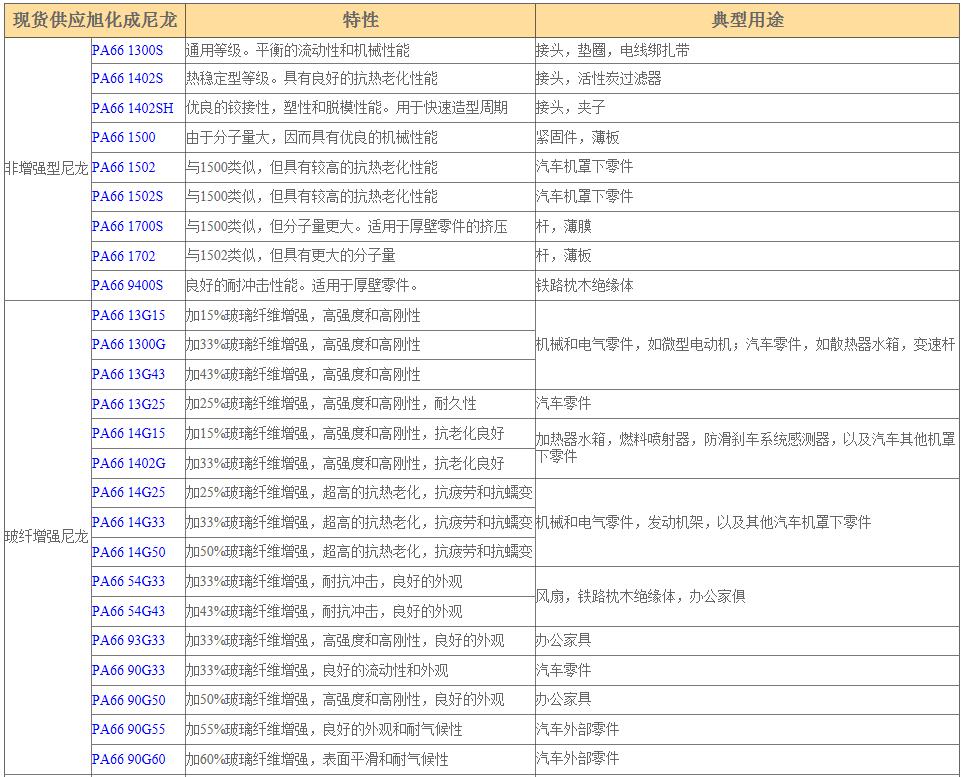Click the PA66 93G33 link
Viewport: 962px width, 777px height.
(128, 641)
